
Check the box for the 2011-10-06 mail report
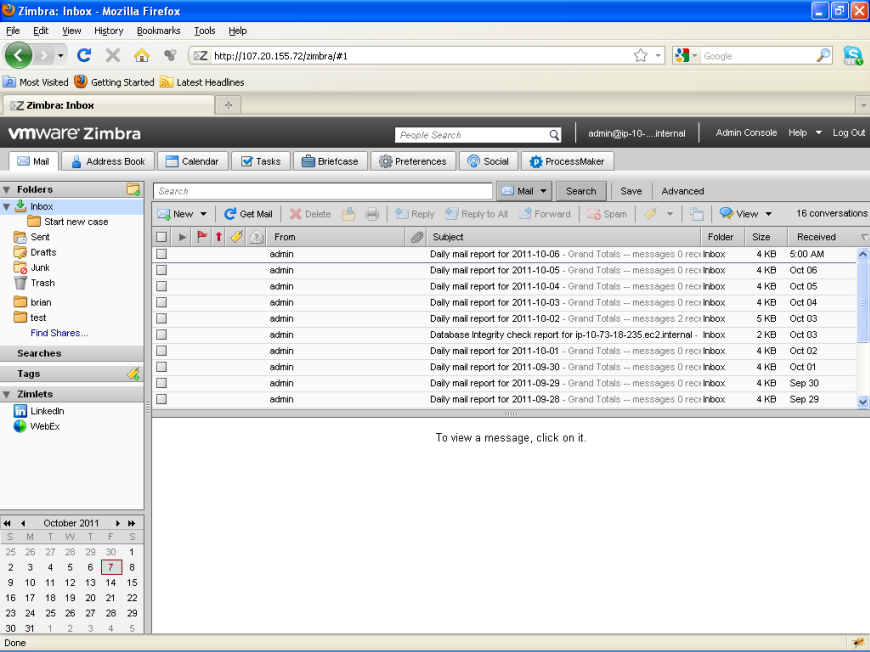coord(161,255)
